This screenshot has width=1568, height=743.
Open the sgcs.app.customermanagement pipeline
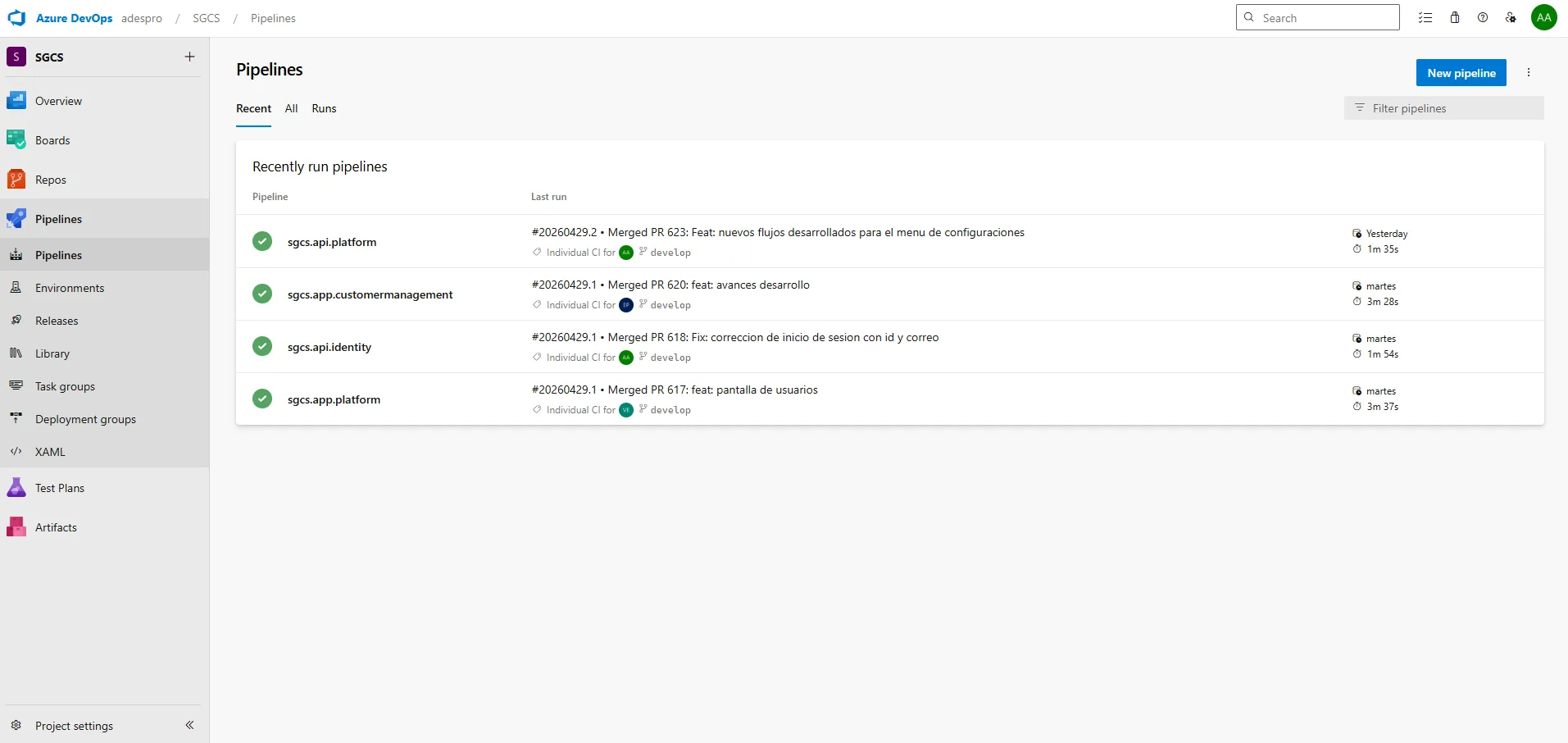(x=370, y=294)
